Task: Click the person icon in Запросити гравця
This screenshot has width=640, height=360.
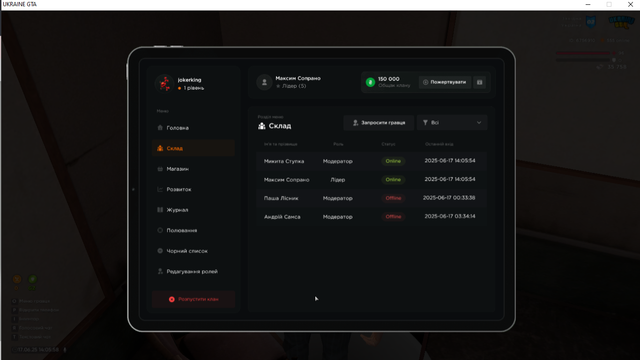Action: click(x=355, y=122)
